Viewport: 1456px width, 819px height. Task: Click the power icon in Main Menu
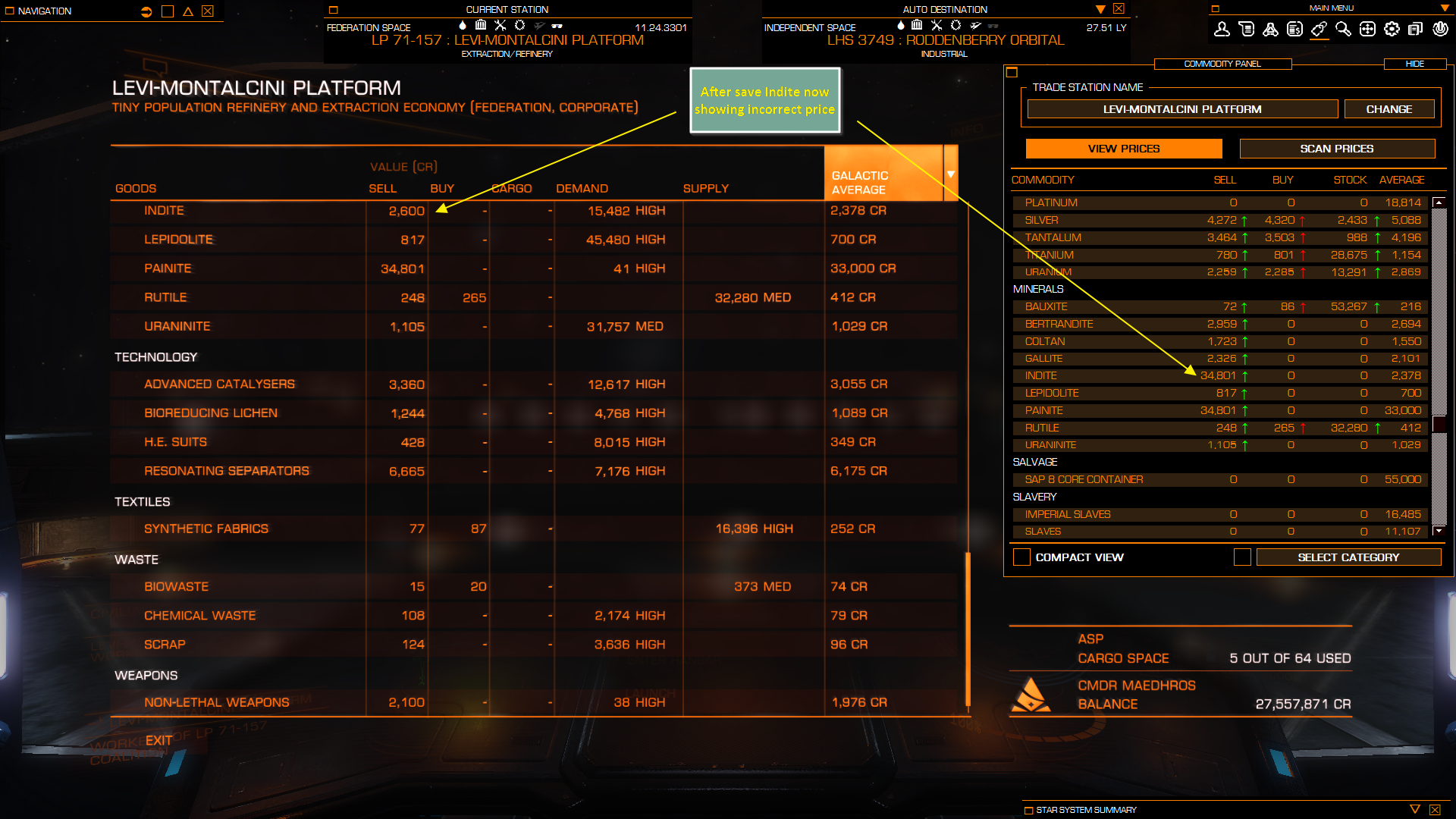[1440, 29]
